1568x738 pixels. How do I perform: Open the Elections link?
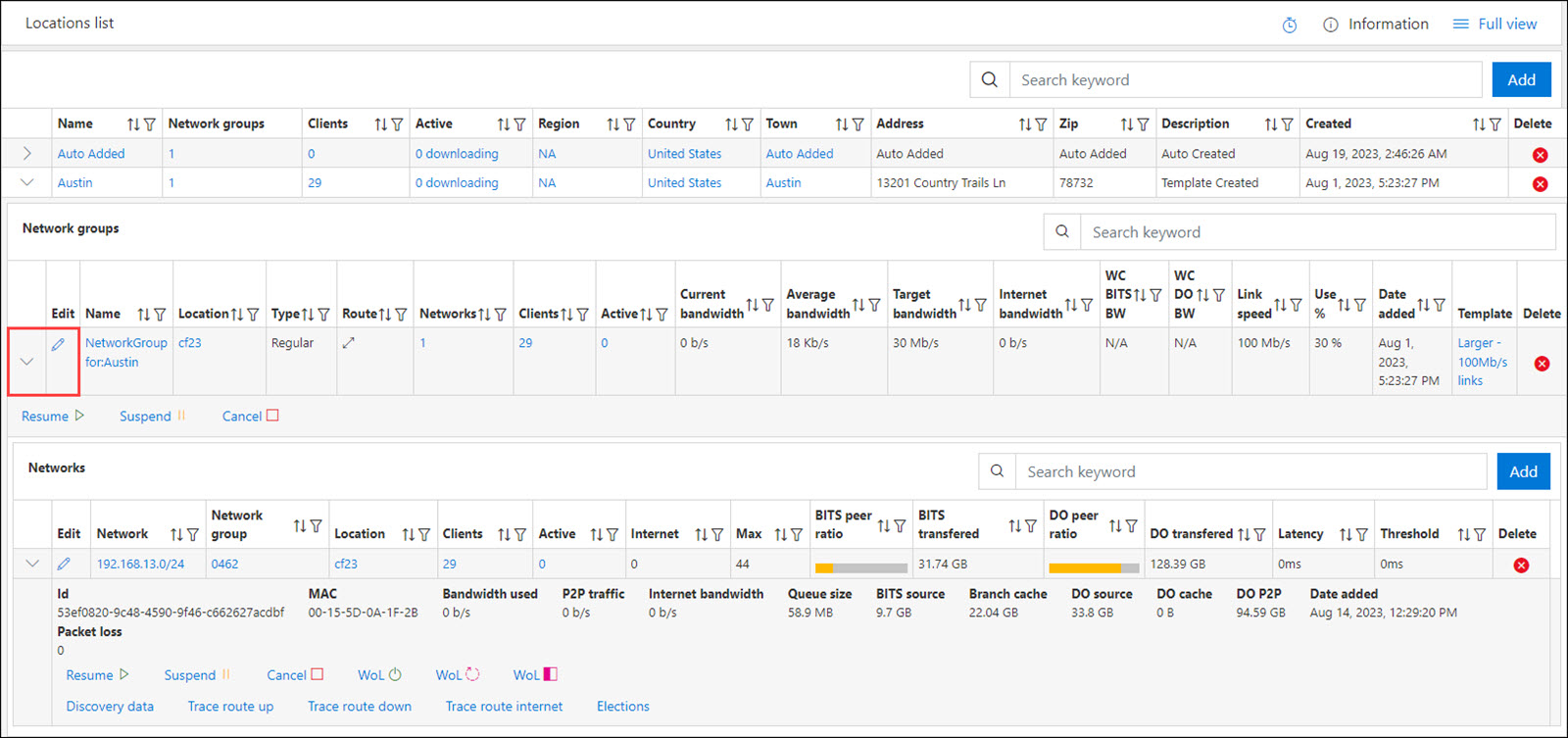[x=622, y=707]
